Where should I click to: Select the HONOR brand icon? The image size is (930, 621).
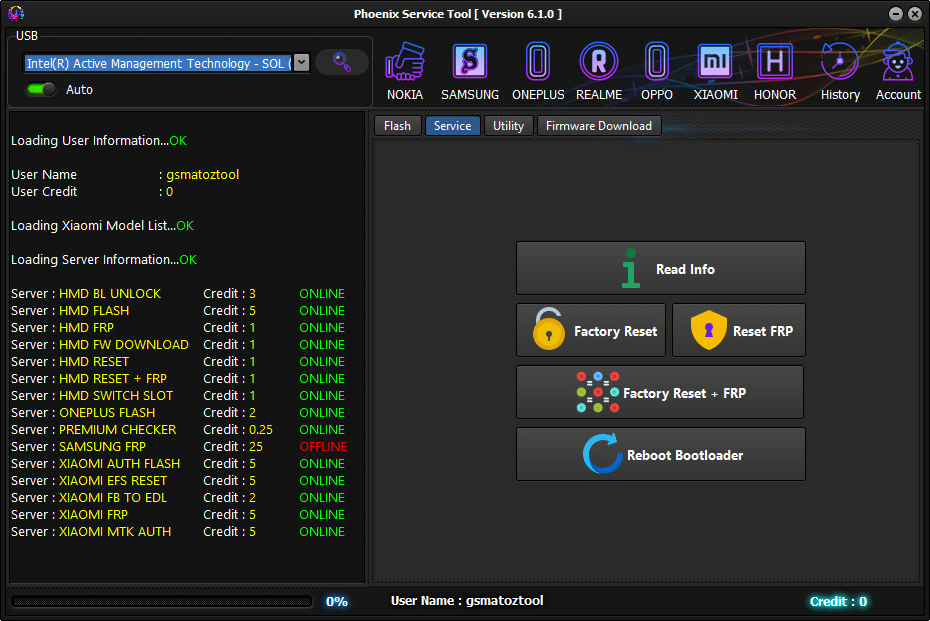point(774,68)
